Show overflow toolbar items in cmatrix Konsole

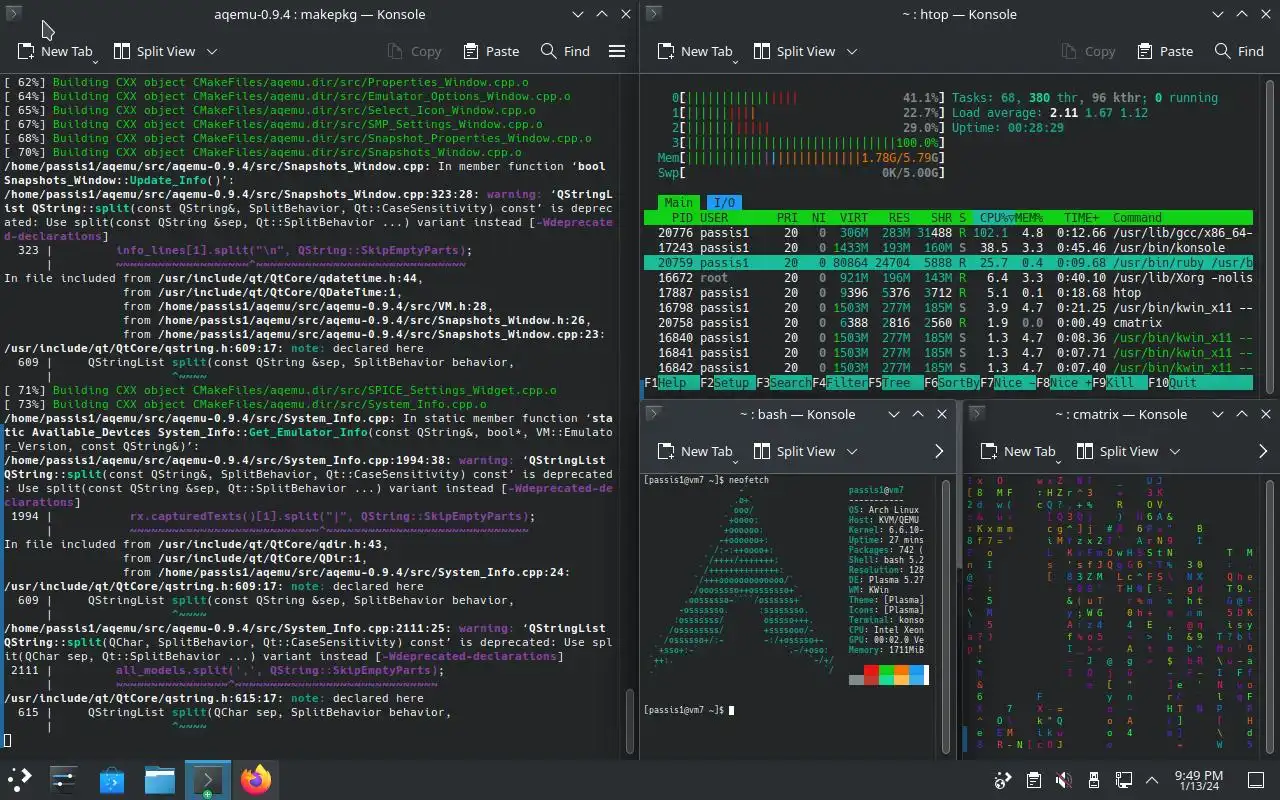(x=1263, y=451)
